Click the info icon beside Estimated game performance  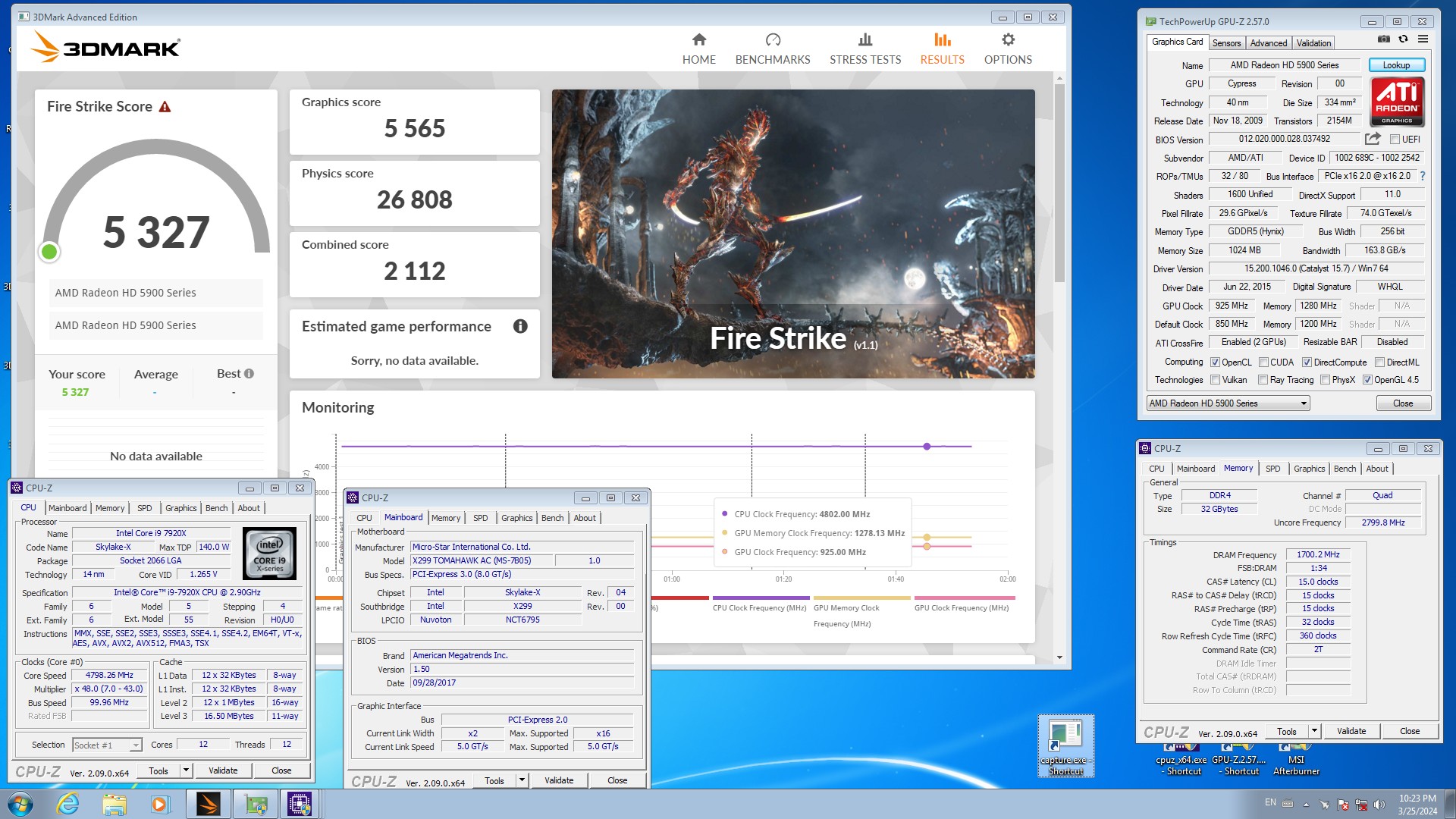click(520, 326)
